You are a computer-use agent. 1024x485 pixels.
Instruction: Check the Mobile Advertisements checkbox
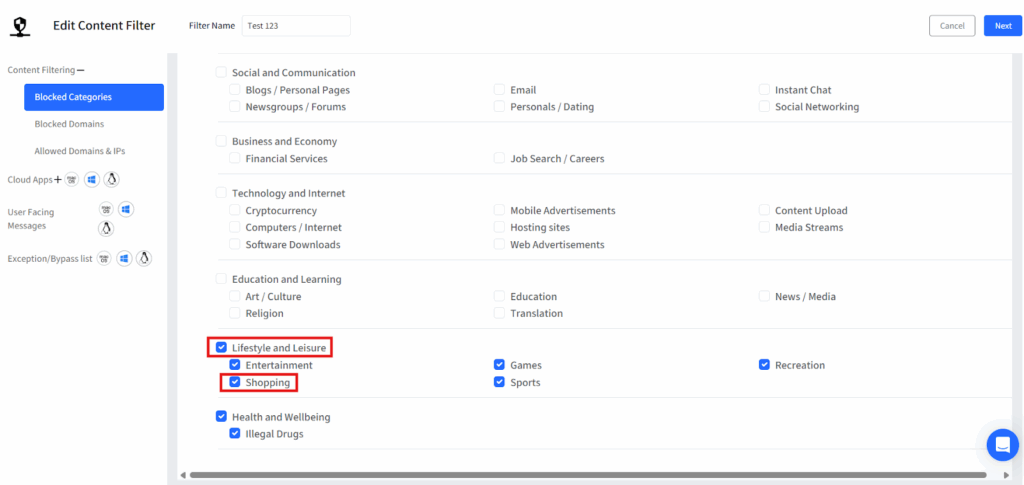(500, 210)
